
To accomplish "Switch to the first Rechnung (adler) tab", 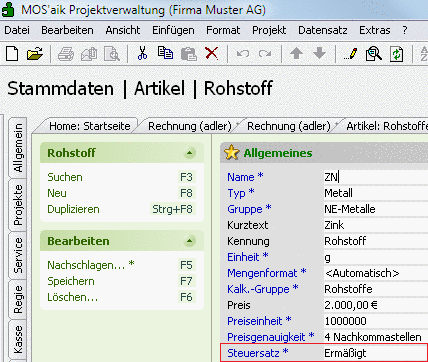I will point(190,126).
